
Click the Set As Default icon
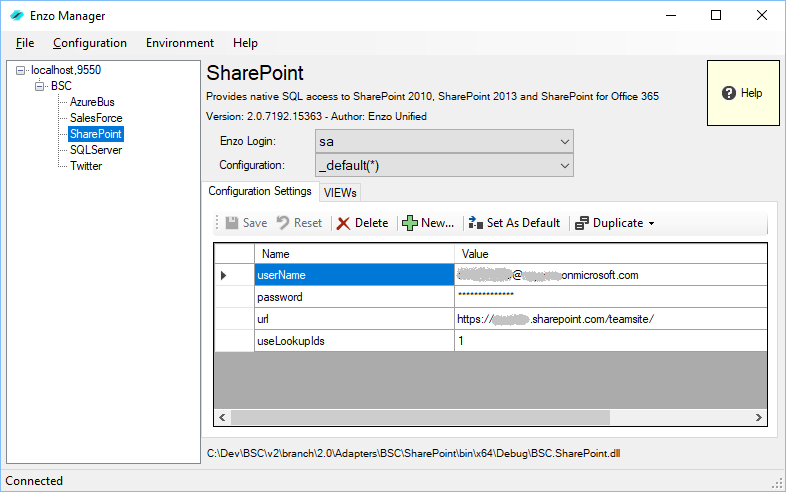(x=475, y=223)
